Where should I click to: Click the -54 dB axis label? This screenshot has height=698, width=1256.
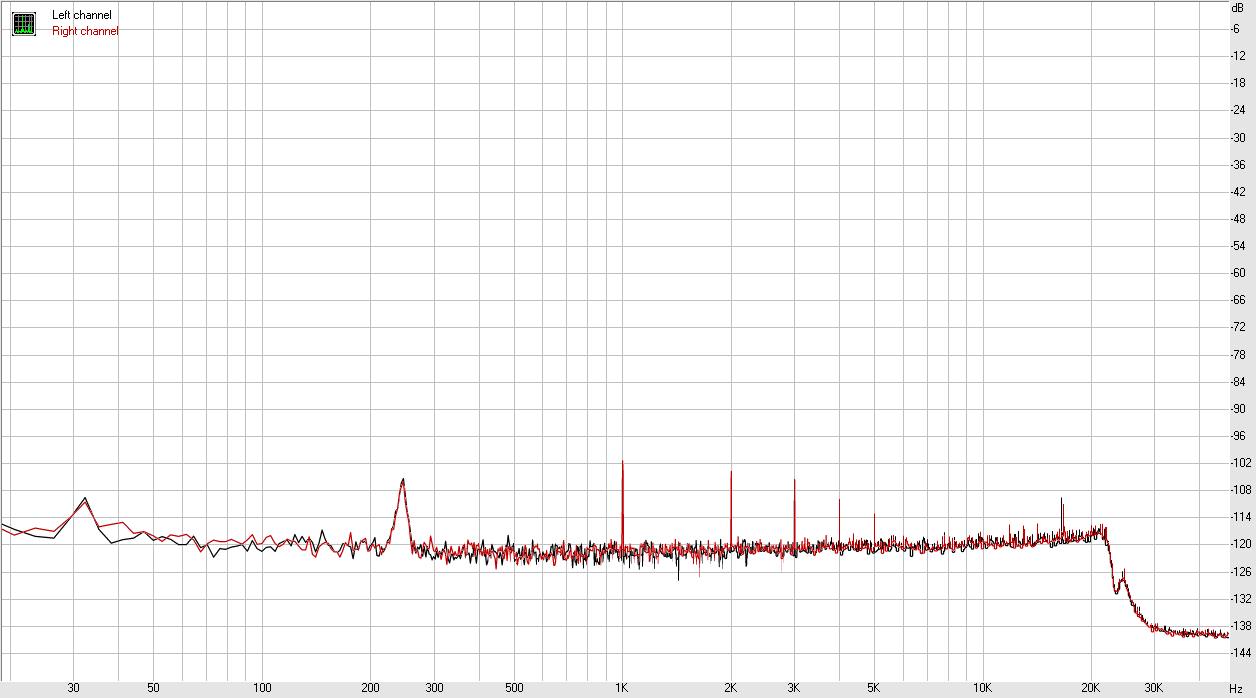pyautogui.click(x=1237, y=246)
